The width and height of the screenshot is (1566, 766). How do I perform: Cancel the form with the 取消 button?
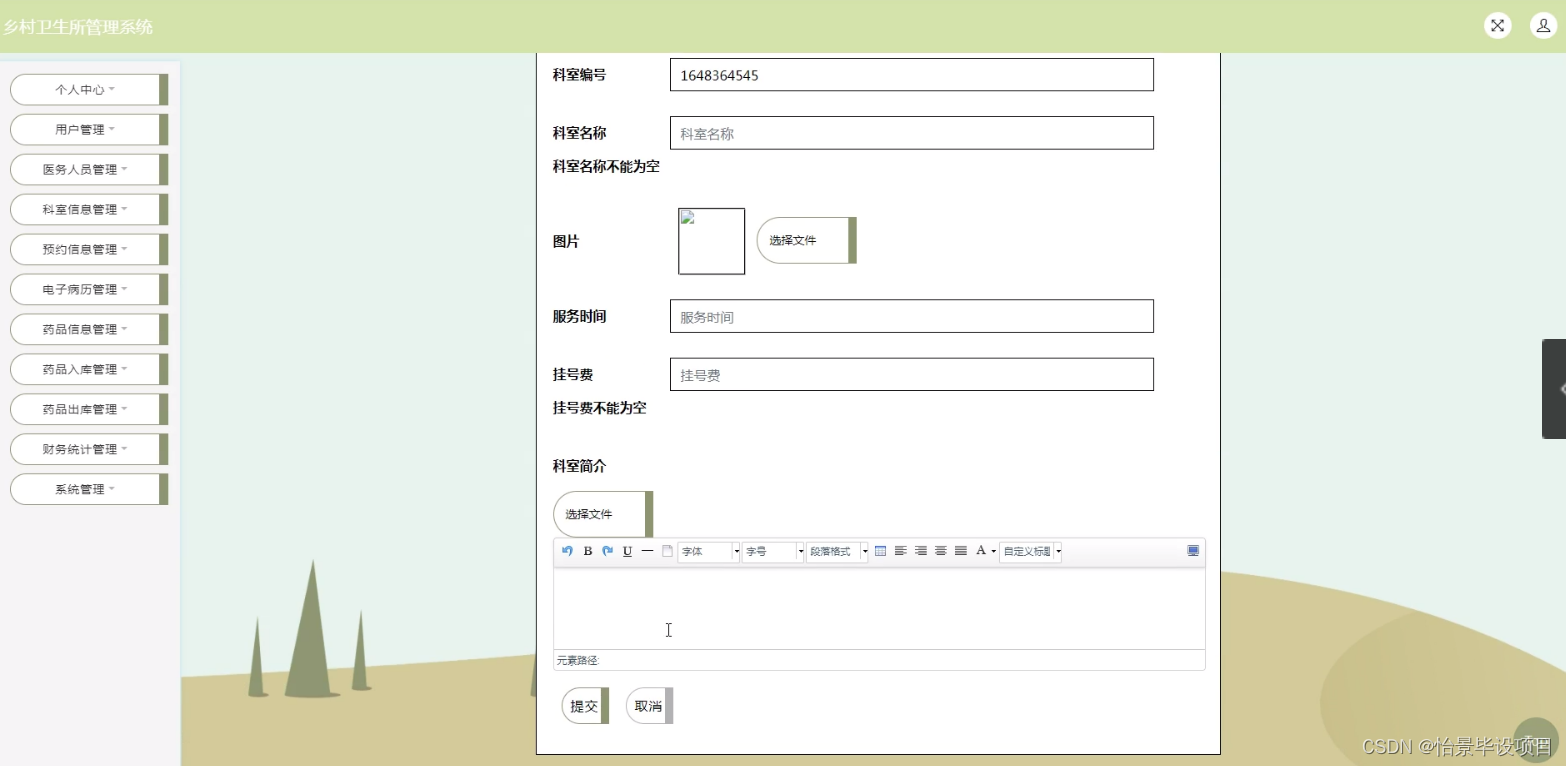pyautogui.click(x=646, y=705)
